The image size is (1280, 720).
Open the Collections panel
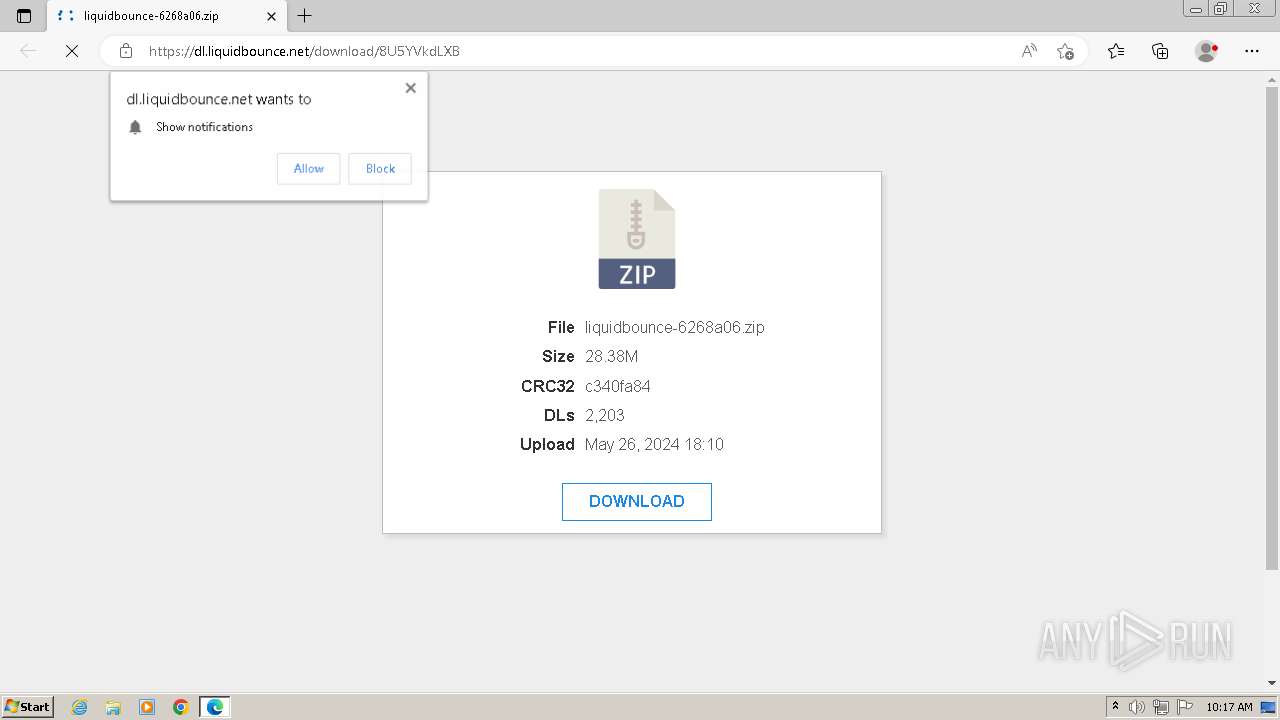pyautogui.click(x=1160, y=51)
